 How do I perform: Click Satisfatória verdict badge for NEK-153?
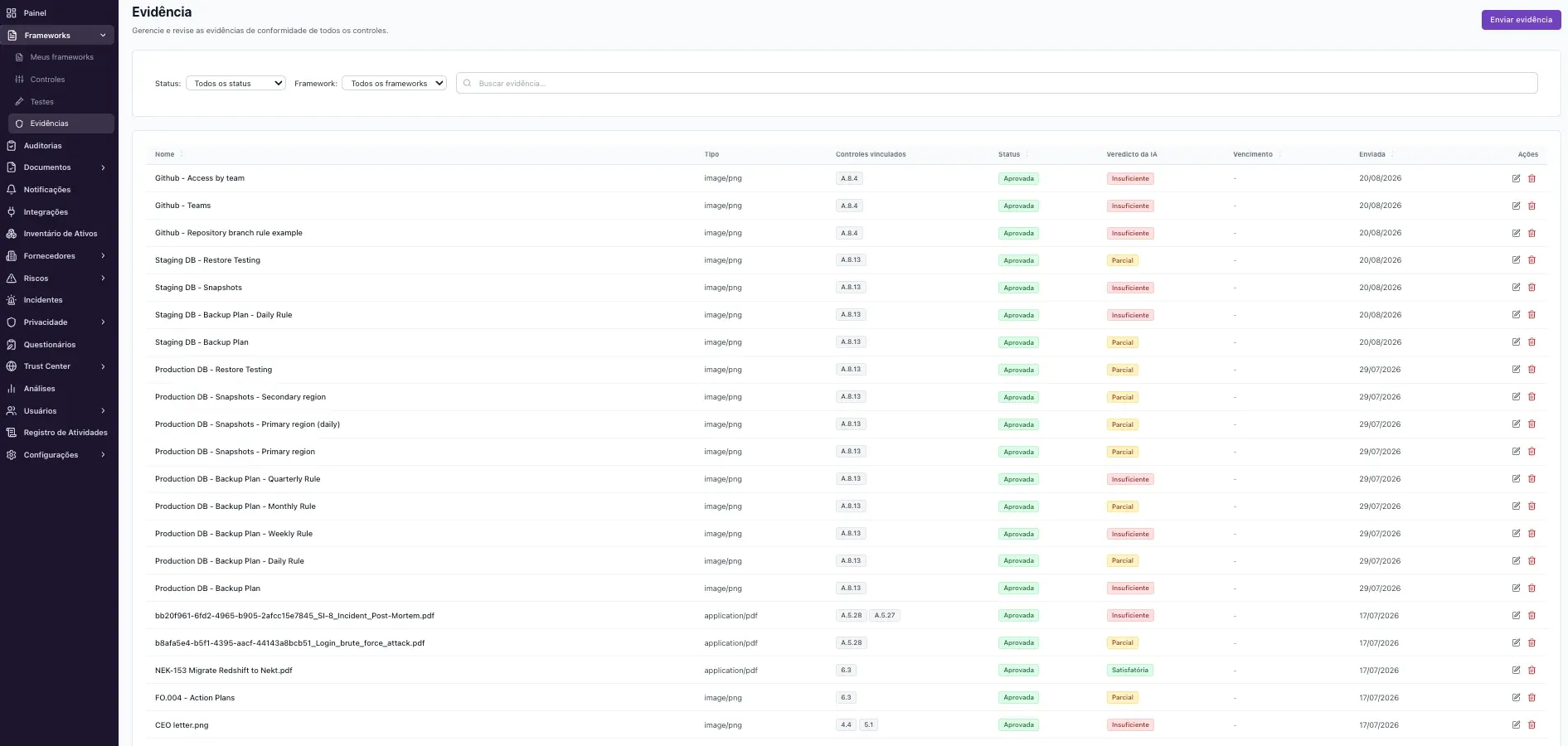(1129, 671)
